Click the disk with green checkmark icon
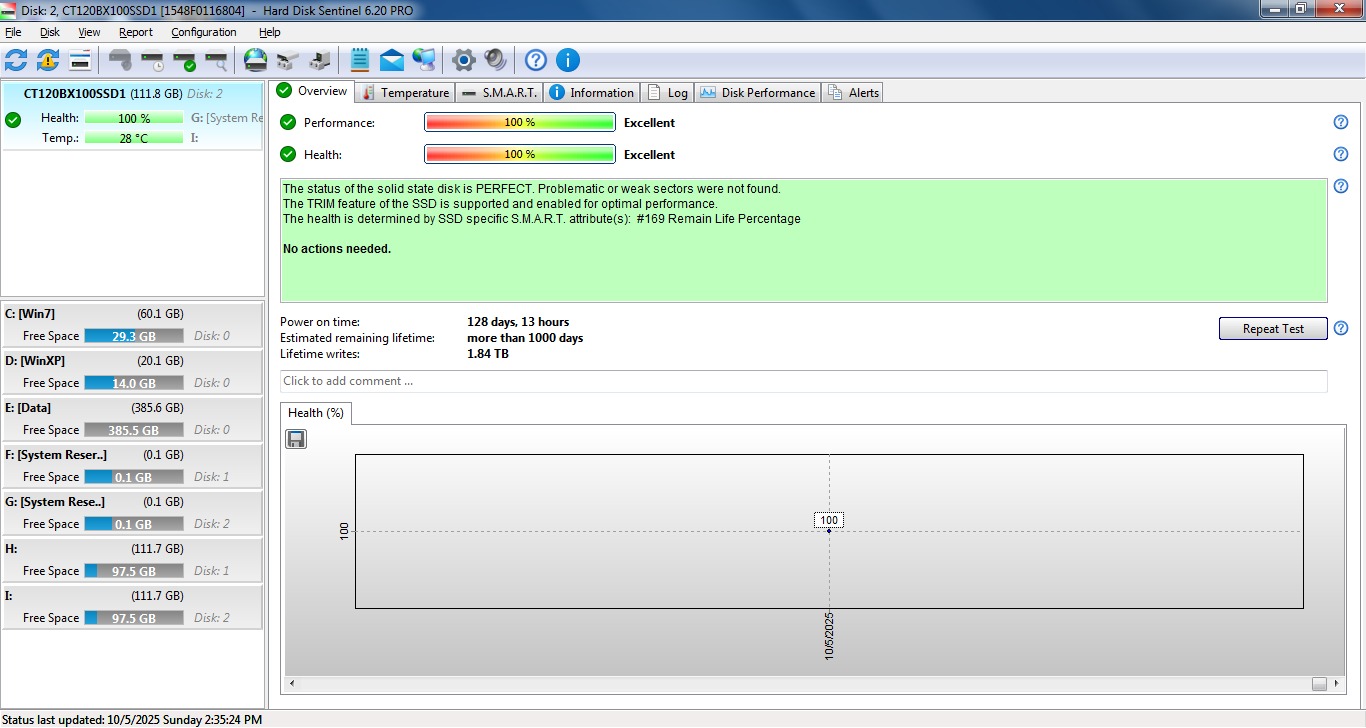 tap(184, 60)
